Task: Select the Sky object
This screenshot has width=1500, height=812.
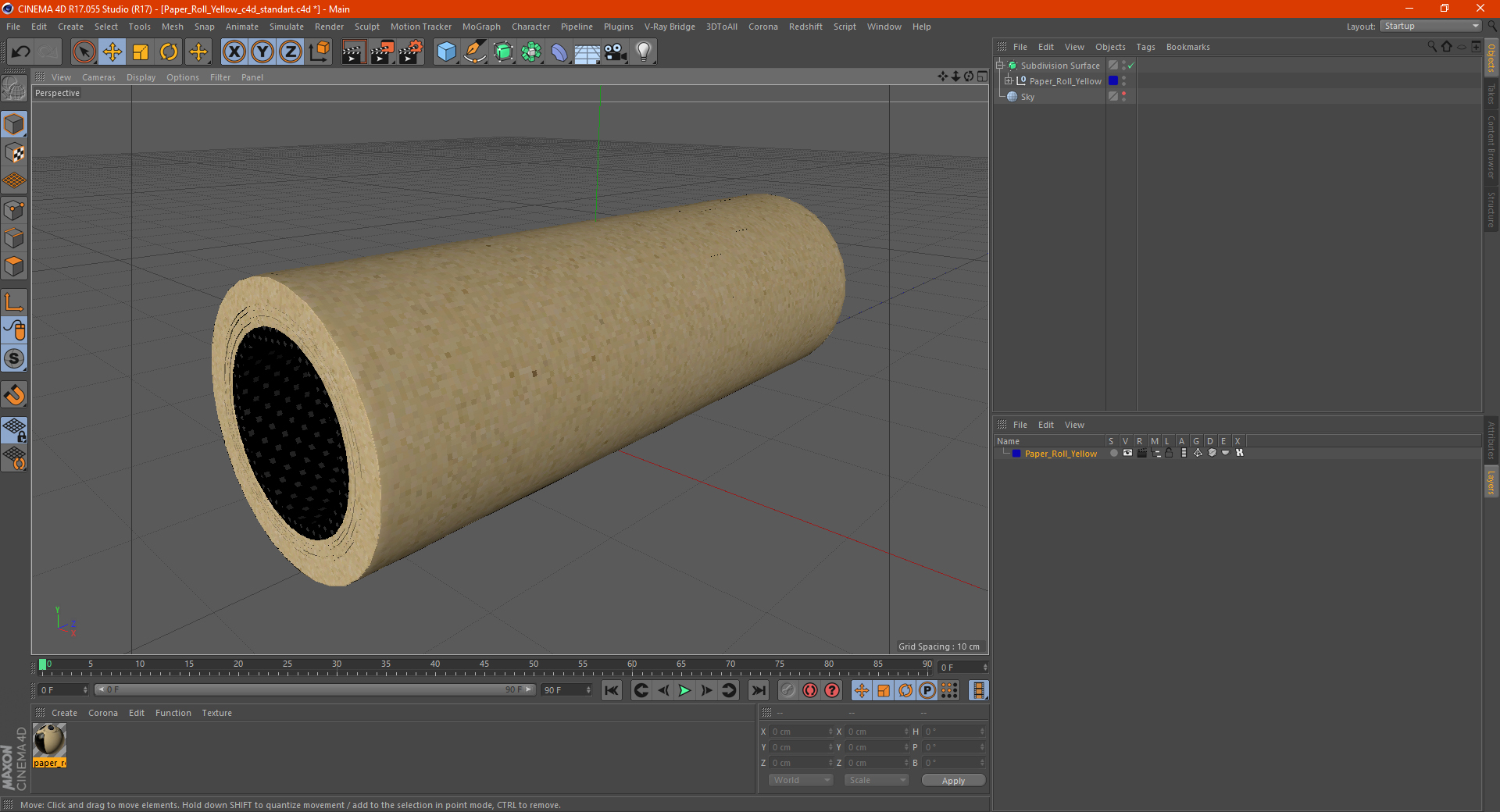Action: pos(1027,97)
